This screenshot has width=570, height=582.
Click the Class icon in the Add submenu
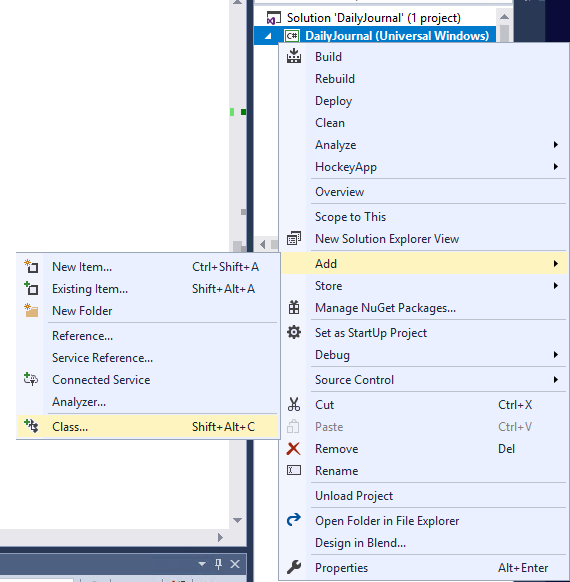coord(31,426)
